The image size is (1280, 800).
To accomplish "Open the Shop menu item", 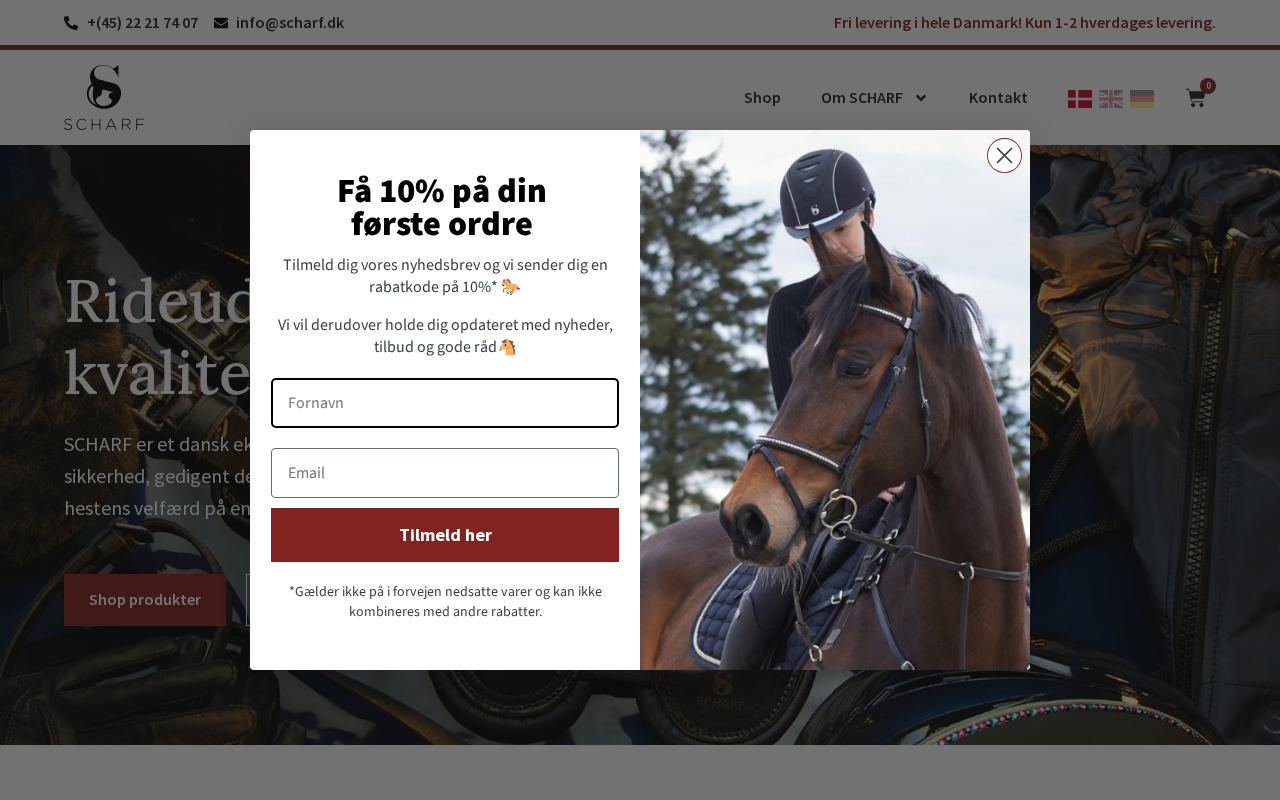I will [x=762, y=98].
